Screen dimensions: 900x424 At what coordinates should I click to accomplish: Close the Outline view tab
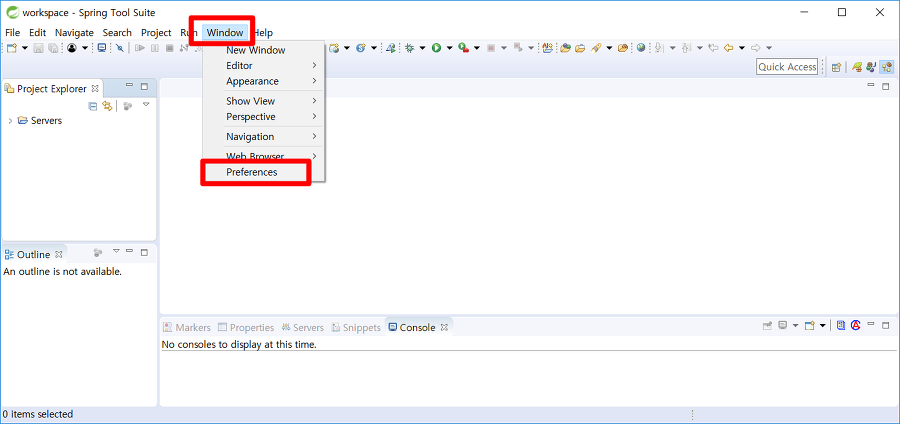click(59, 254)
